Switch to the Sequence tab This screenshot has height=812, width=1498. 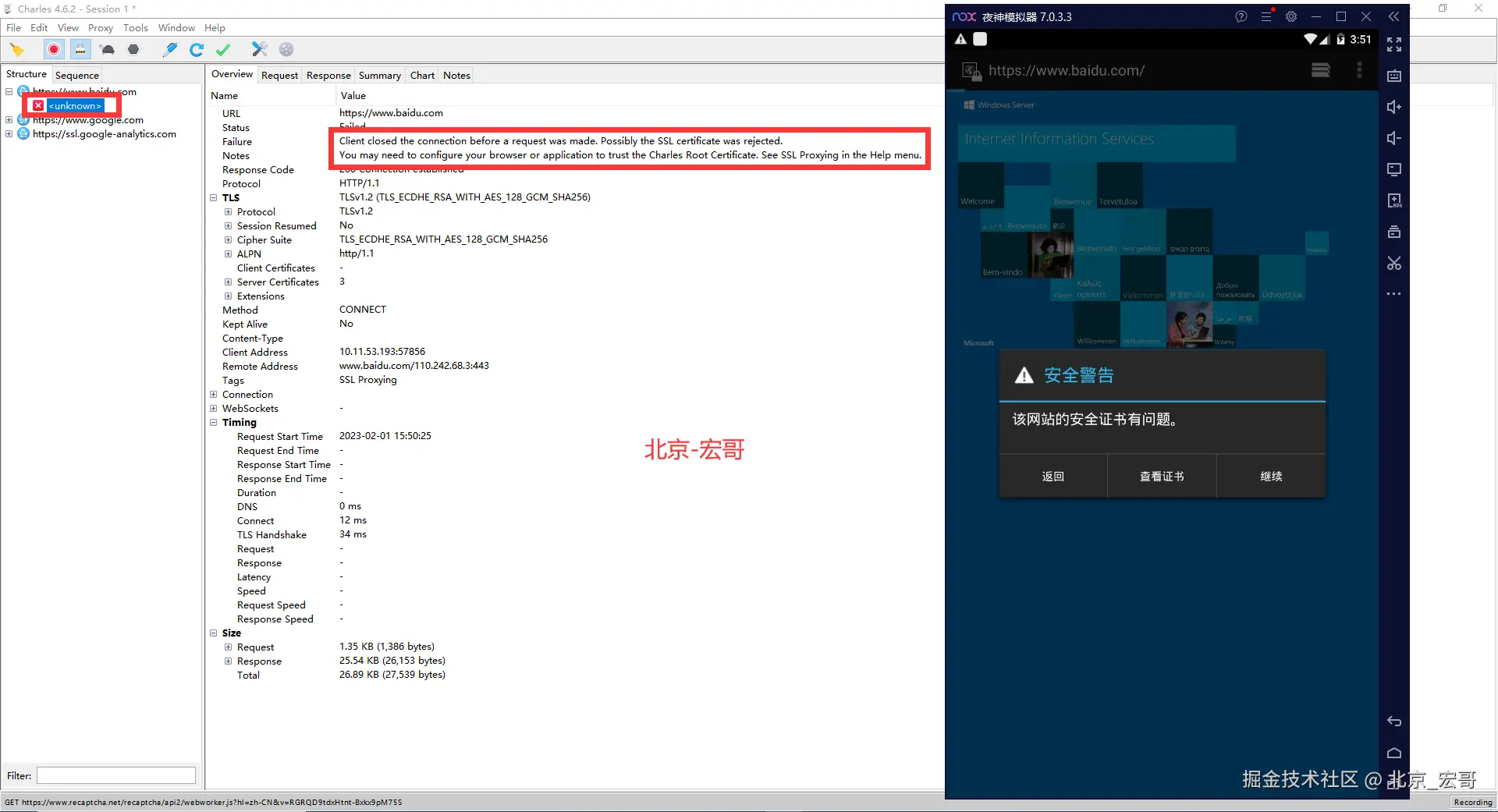click(x=77, y=75)
